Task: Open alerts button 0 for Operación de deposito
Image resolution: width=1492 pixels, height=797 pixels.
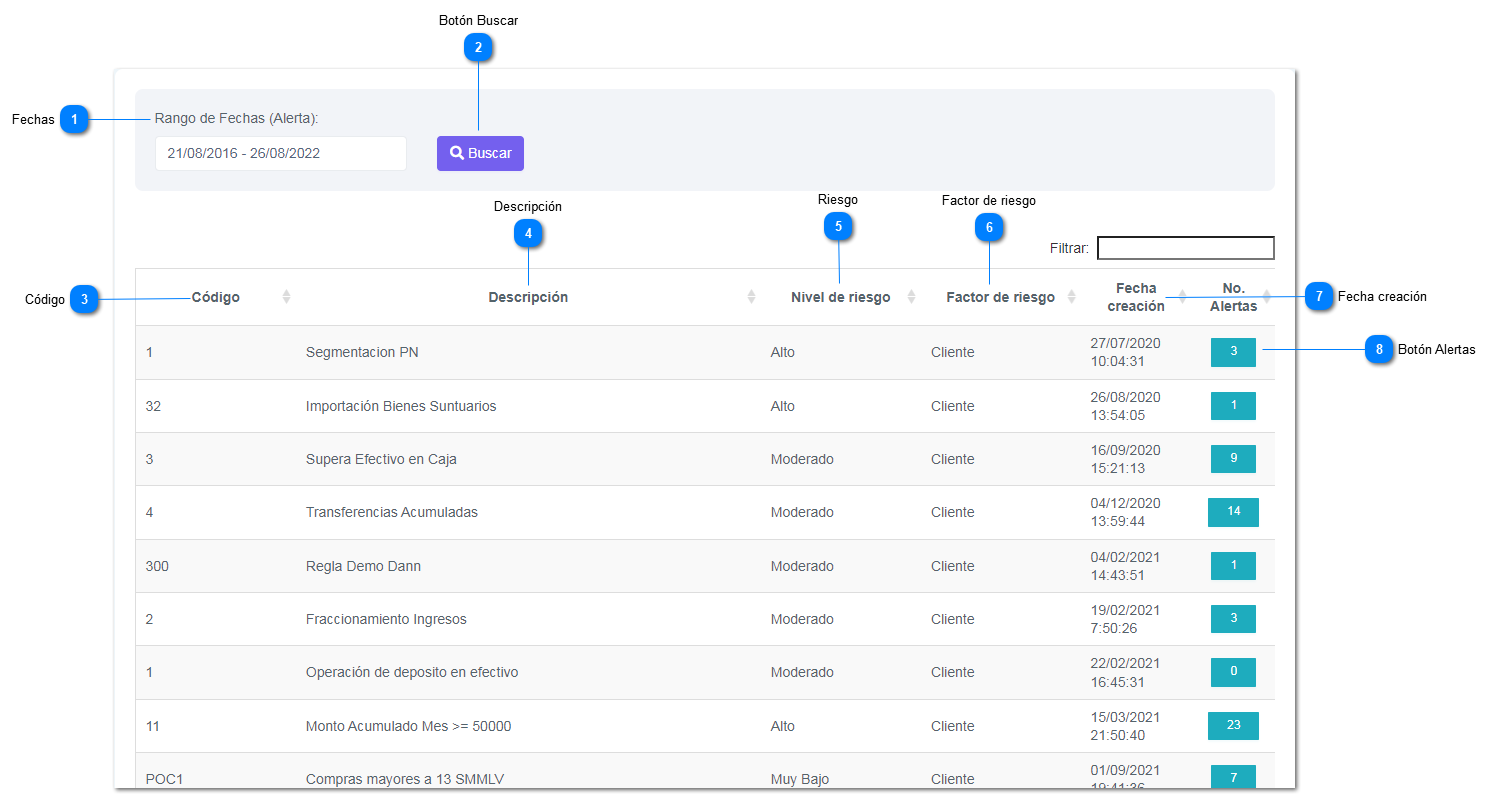Action: pyautogui.click(x=1233, y=672)
